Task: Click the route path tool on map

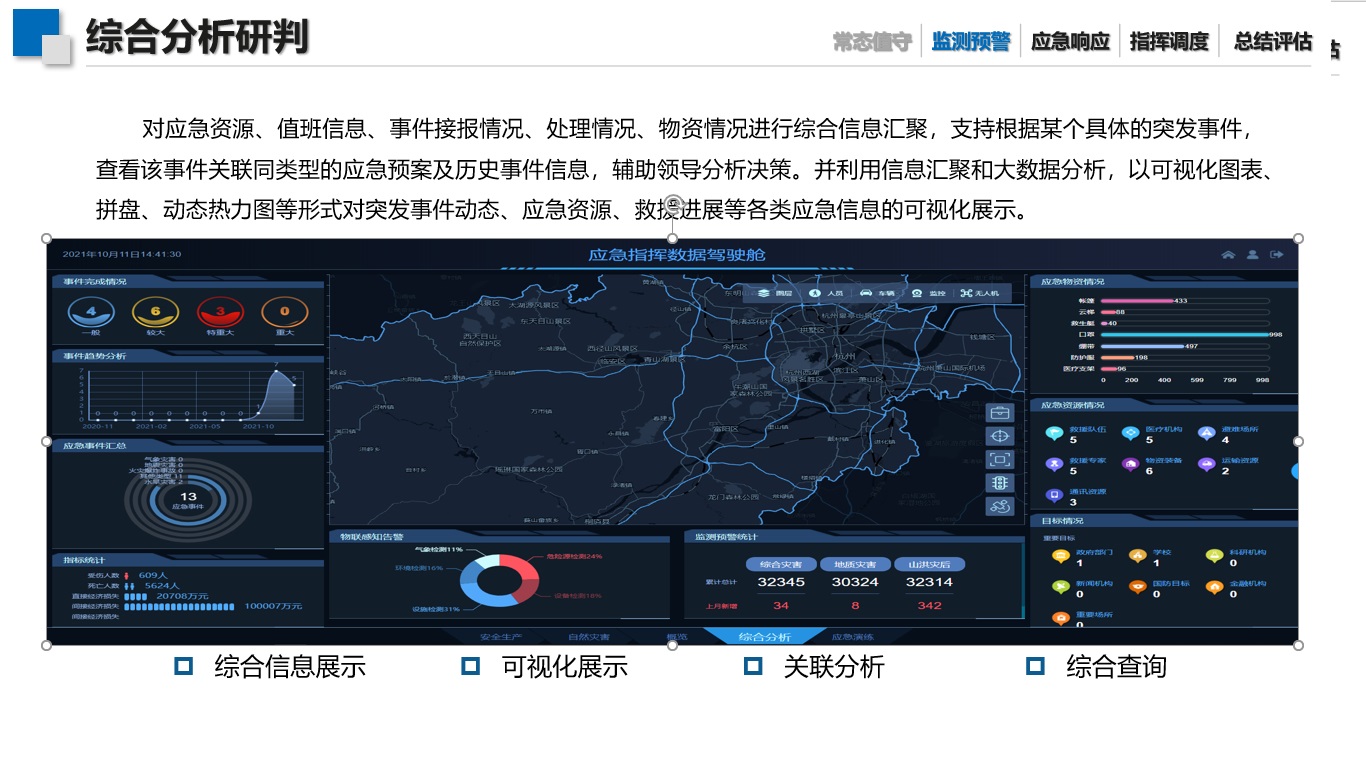Action: (x=1000, y=507)
